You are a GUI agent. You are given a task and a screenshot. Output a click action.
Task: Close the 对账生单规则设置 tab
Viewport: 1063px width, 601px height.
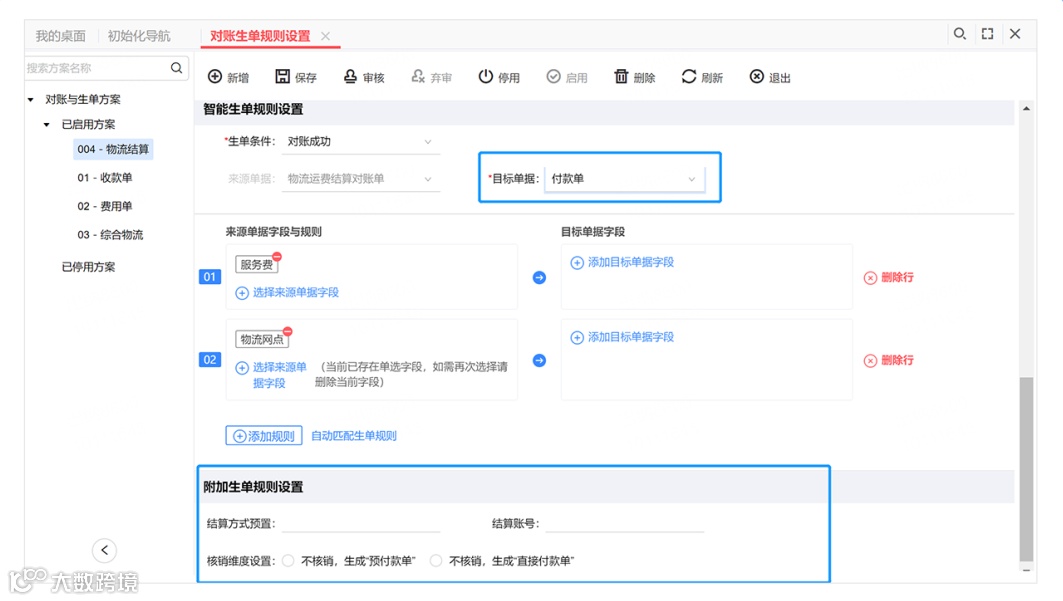pyautogui.click(x=326, y=36)
